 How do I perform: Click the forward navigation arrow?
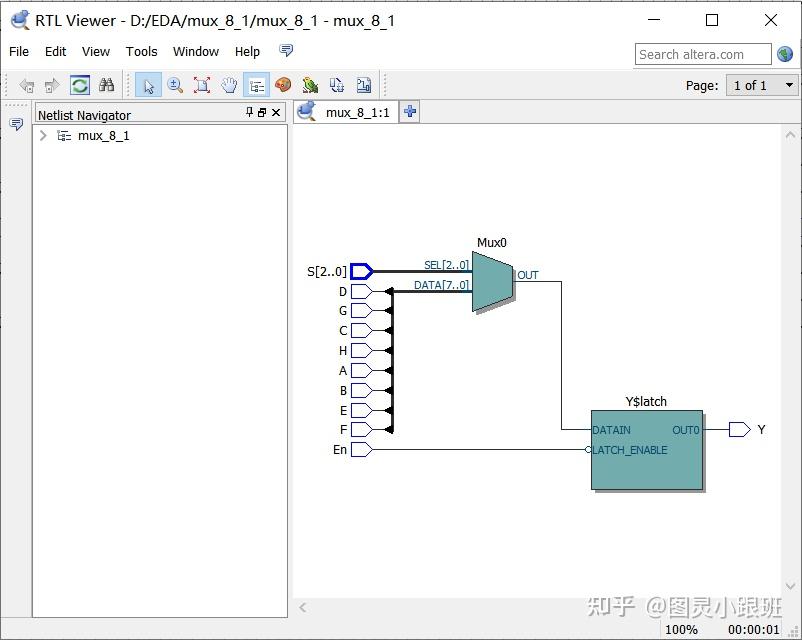51,85
